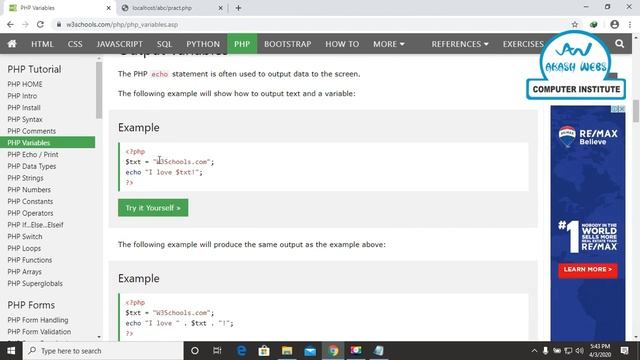Open PHP Echo / Print in sidebar
The height and width of the screenshot is (360, 640).
(33, 155)
